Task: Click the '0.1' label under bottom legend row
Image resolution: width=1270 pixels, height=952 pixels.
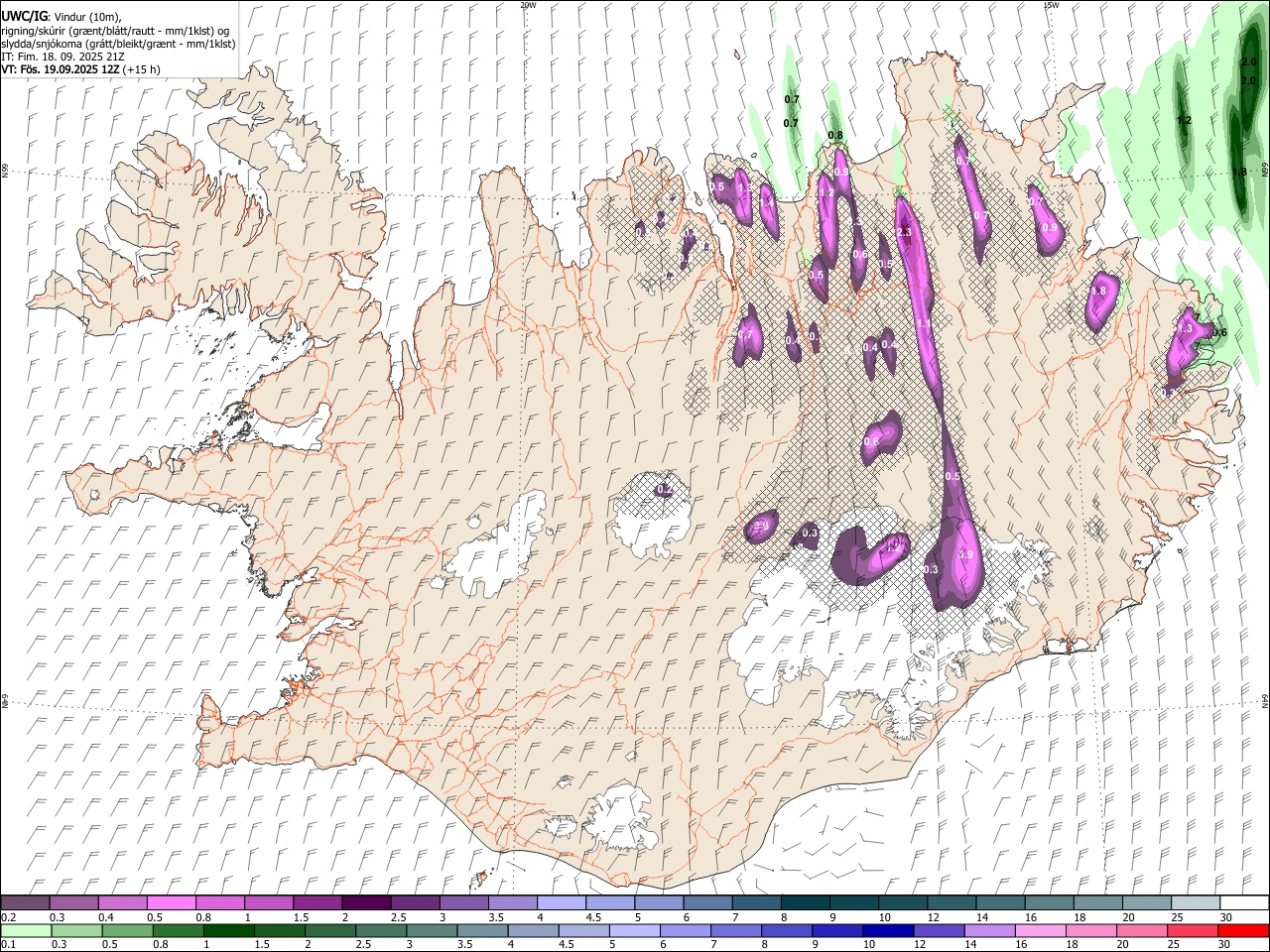Action: 8,944
